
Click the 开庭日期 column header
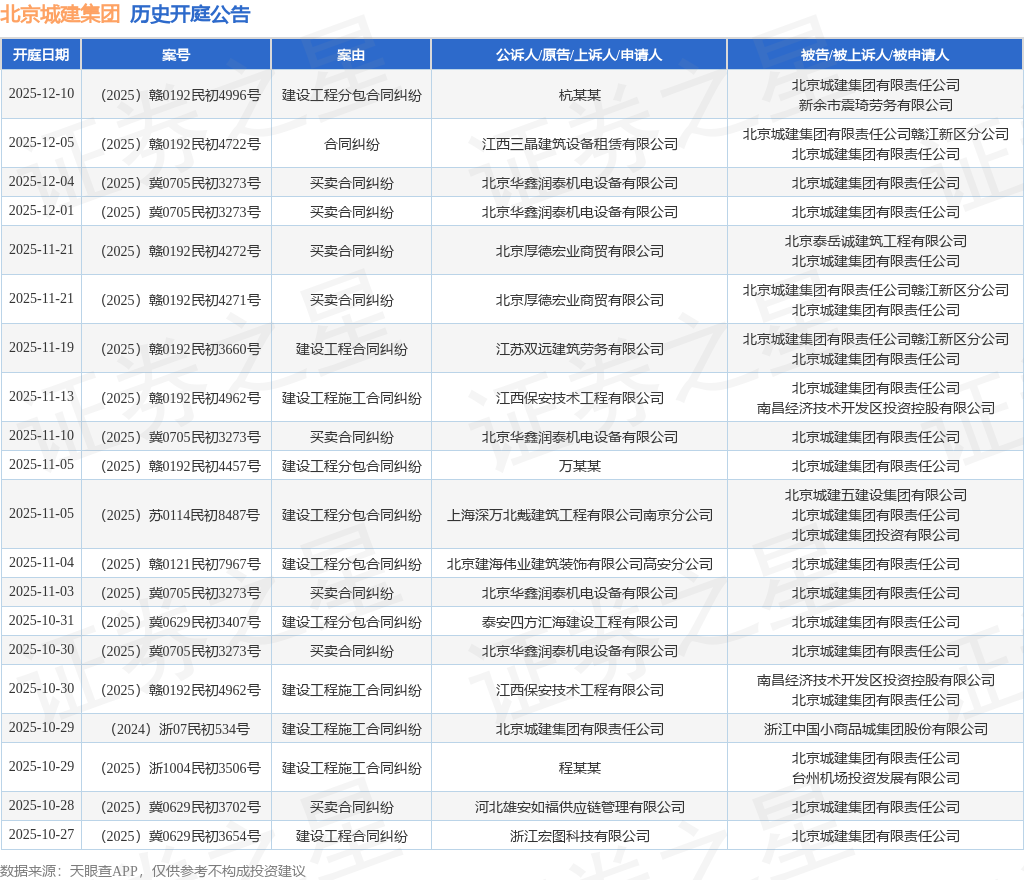point(41,55)
